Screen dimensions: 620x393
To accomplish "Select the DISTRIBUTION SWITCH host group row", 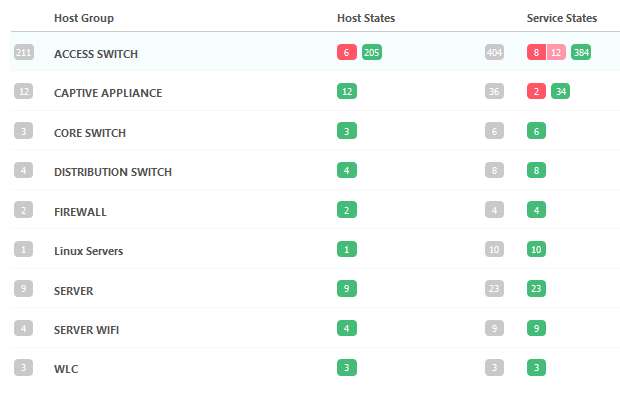I will point(315,170).
